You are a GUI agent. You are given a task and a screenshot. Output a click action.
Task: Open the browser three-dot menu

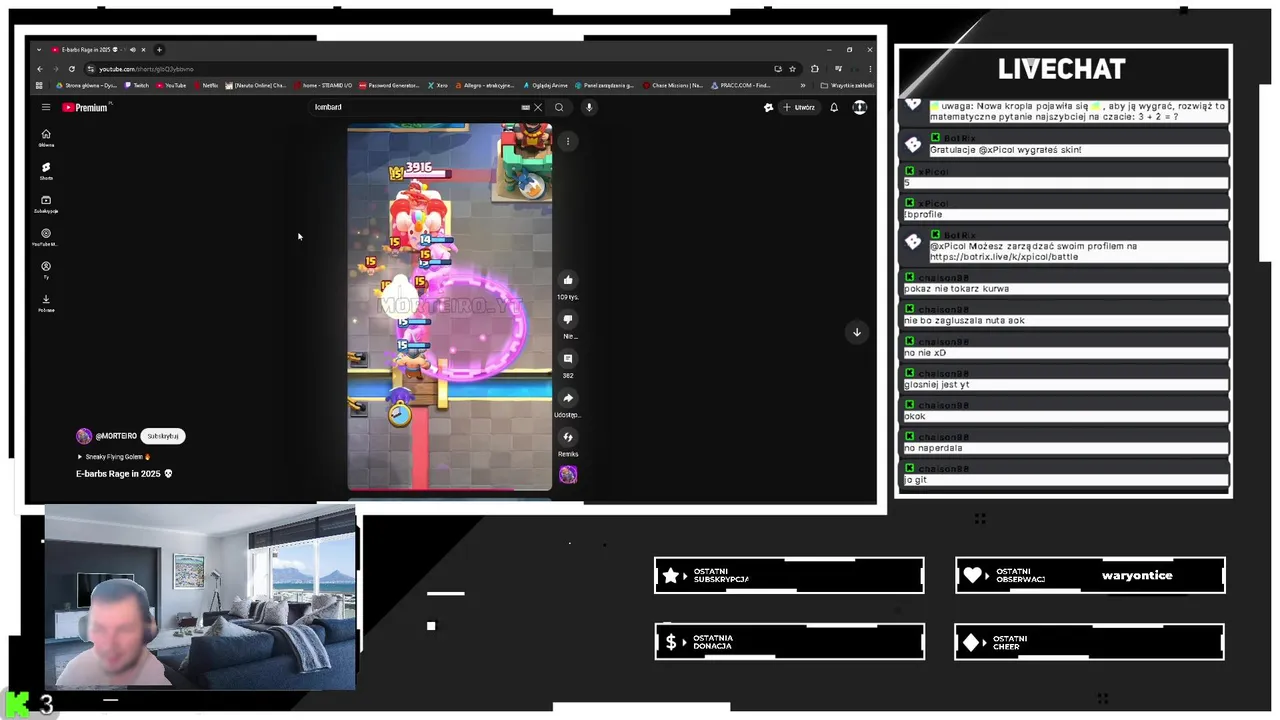(x=870, y=69)
